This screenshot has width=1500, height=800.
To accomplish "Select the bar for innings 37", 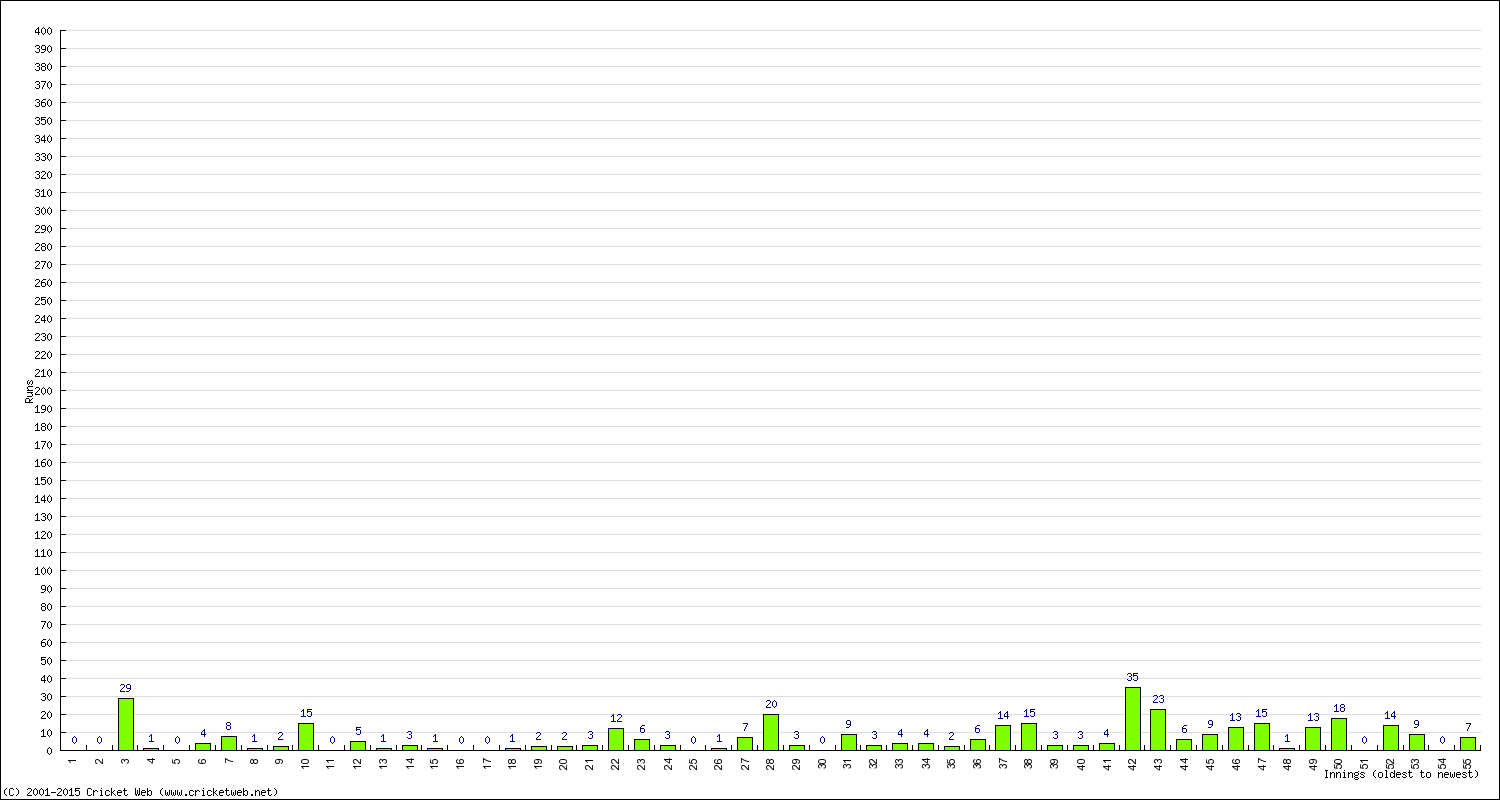I will pos(1003,737).
